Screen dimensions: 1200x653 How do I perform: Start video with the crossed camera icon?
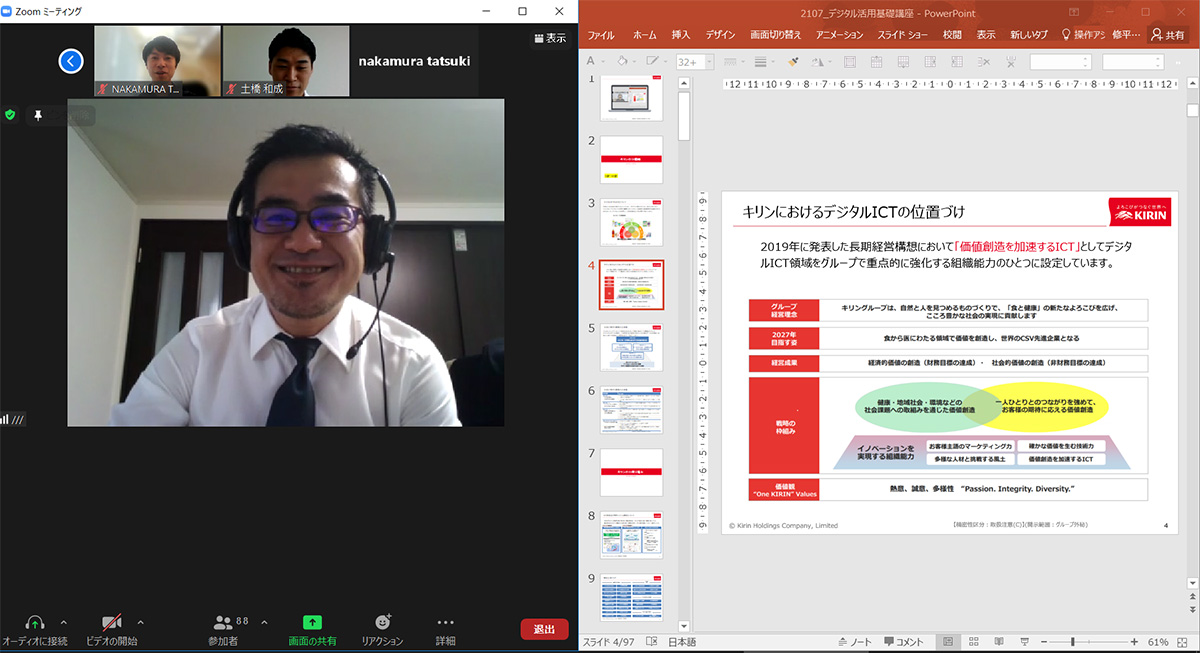pyautogui.click(x=112, y=622)
